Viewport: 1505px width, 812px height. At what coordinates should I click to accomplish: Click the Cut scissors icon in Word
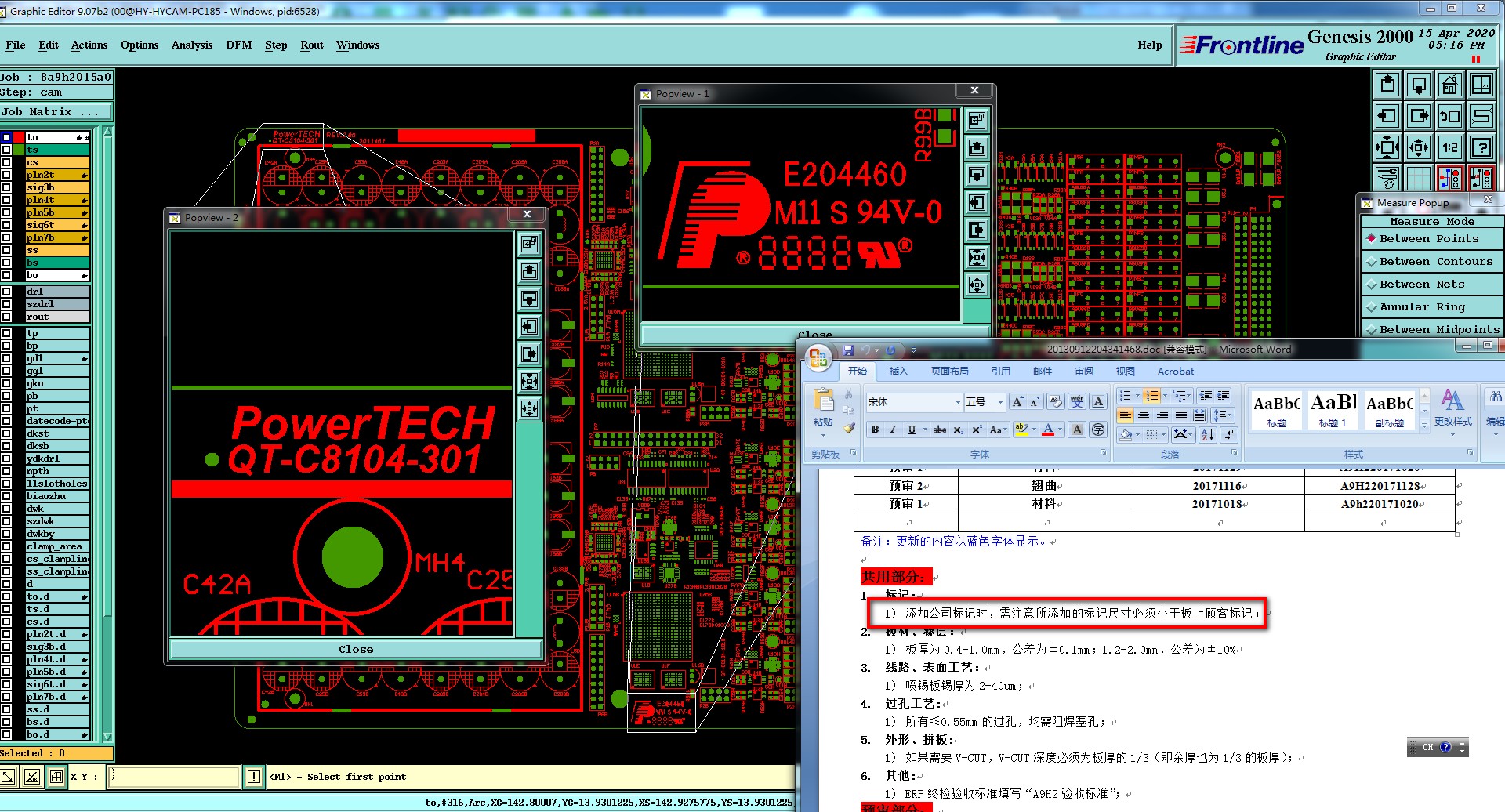click(849, 393)
